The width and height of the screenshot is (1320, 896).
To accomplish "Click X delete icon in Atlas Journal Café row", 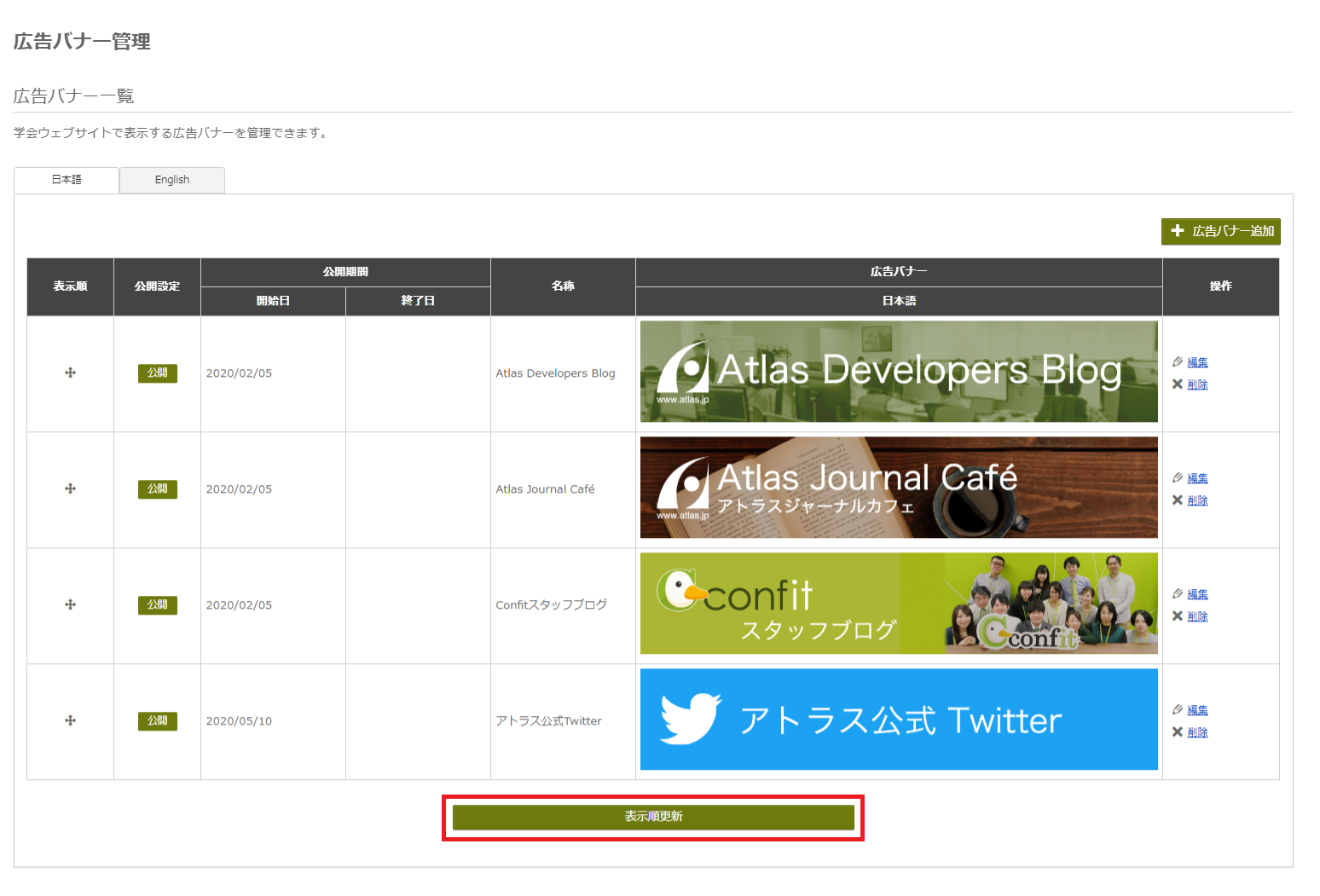I will (x=1178, y=500).
